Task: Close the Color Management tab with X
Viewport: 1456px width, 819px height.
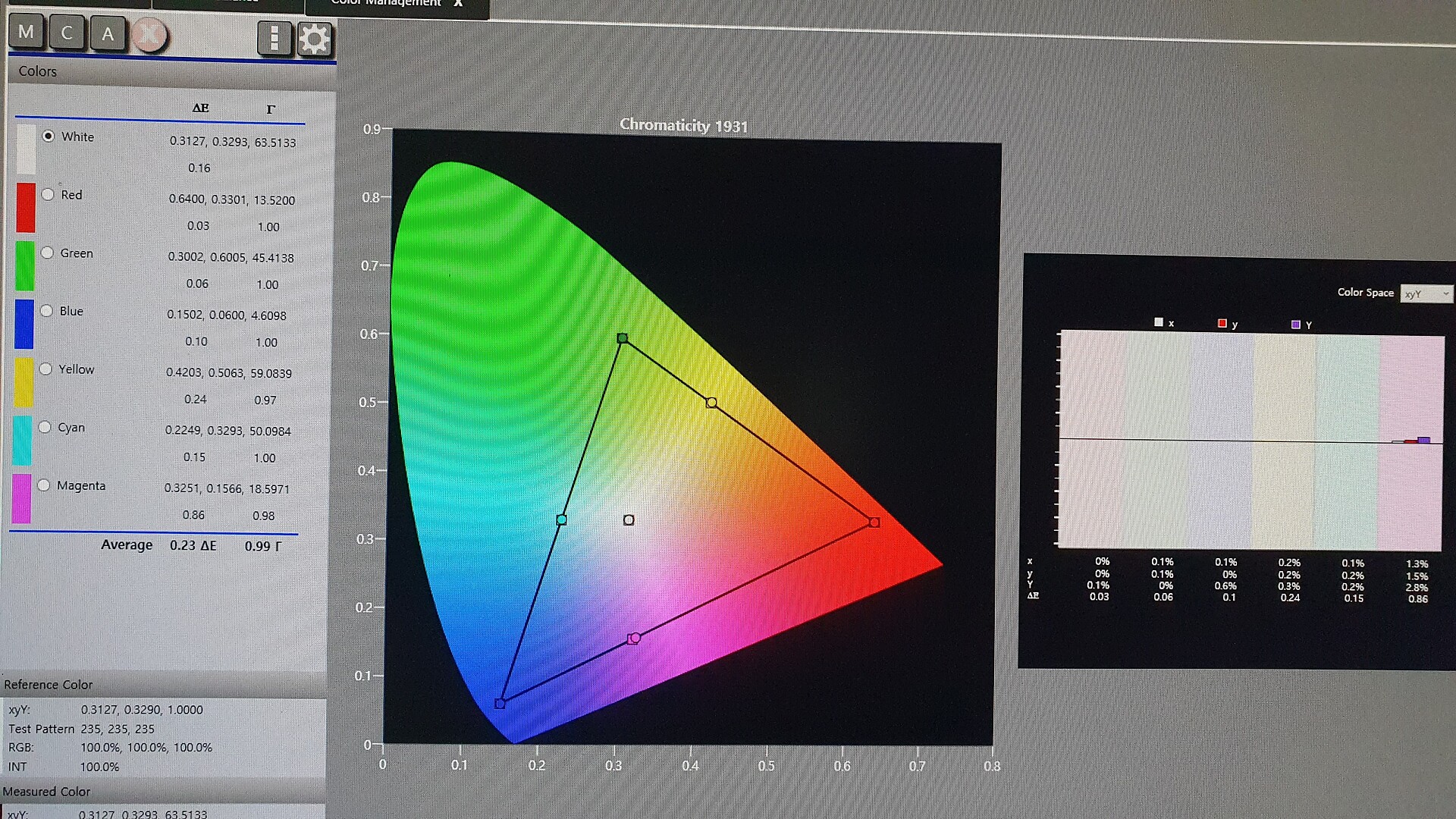Action: (458, 3)
